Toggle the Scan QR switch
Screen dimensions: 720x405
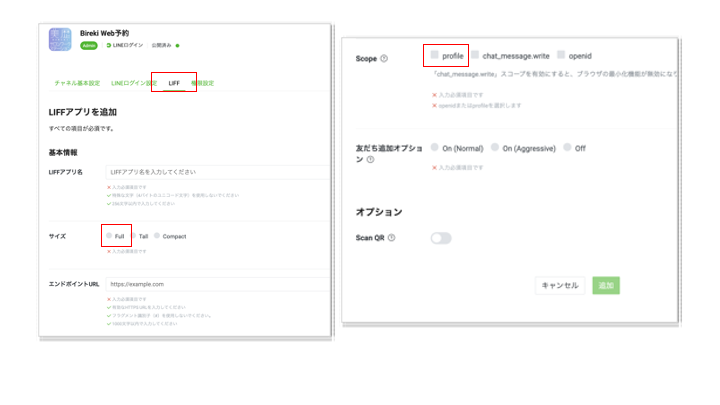[440, 238]
